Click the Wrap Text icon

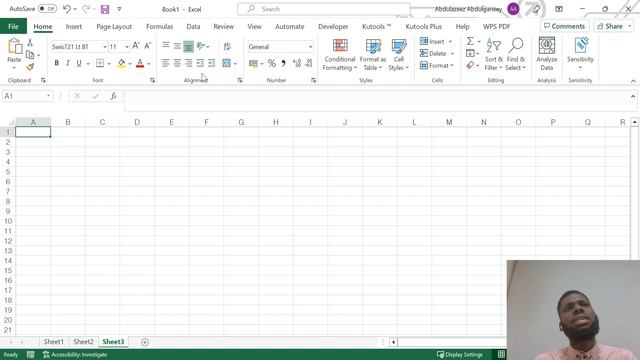coord(227,46)
